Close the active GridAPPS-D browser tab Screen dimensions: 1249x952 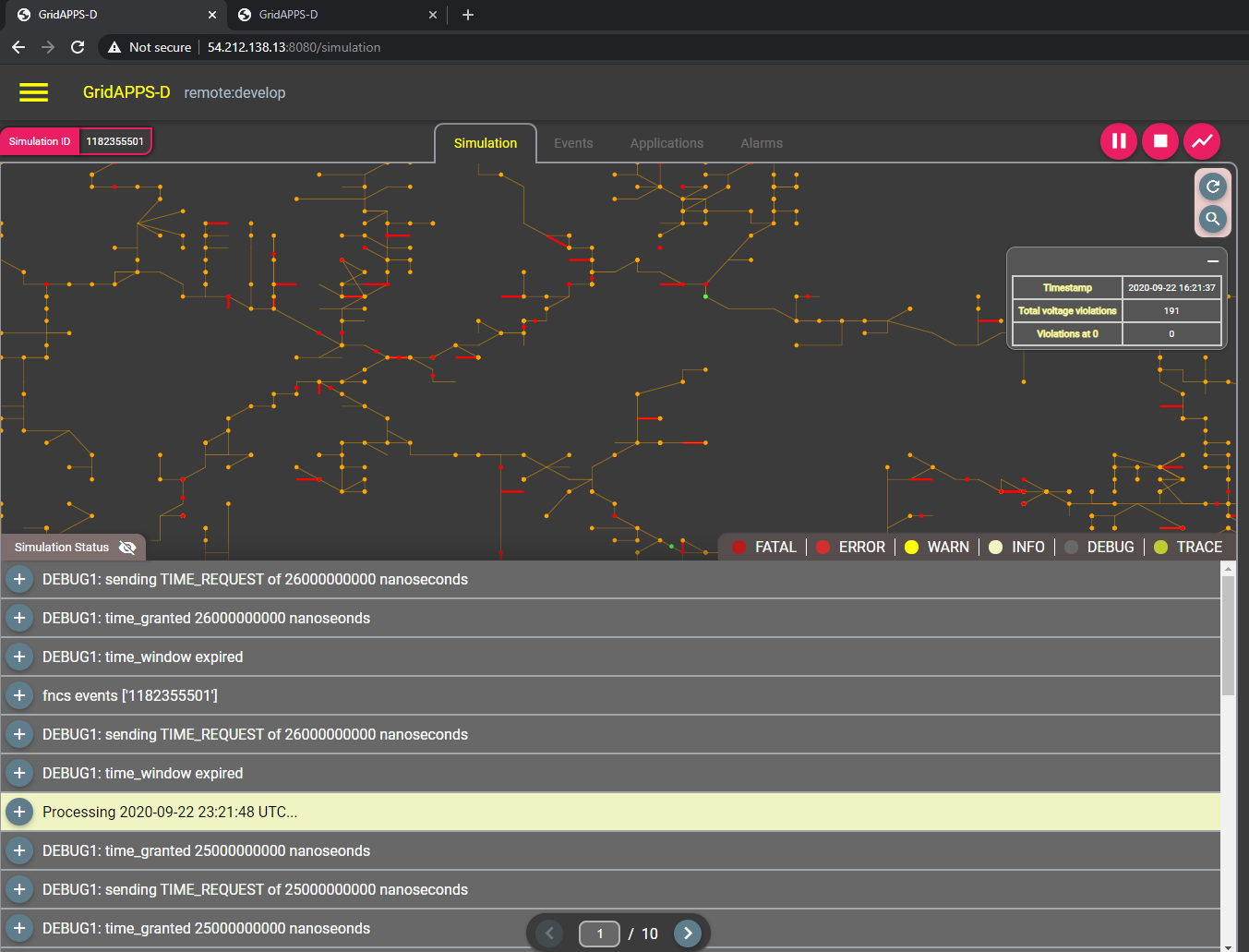click(212, 15)
